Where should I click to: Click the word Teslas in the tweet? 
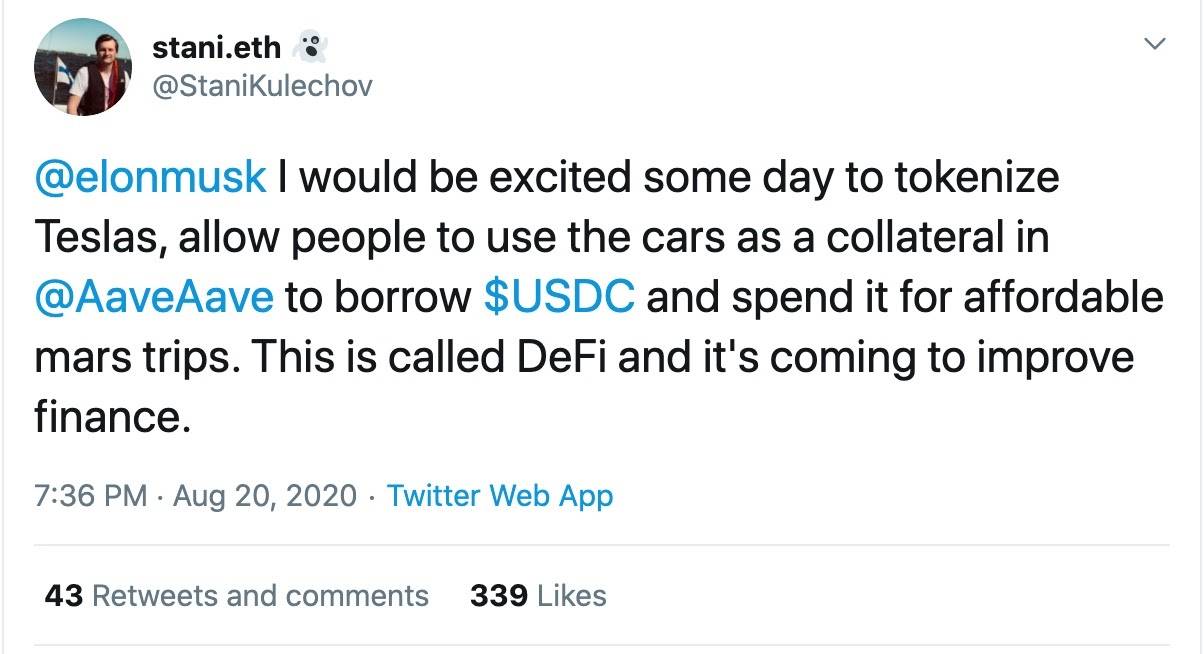pos(95,237)
